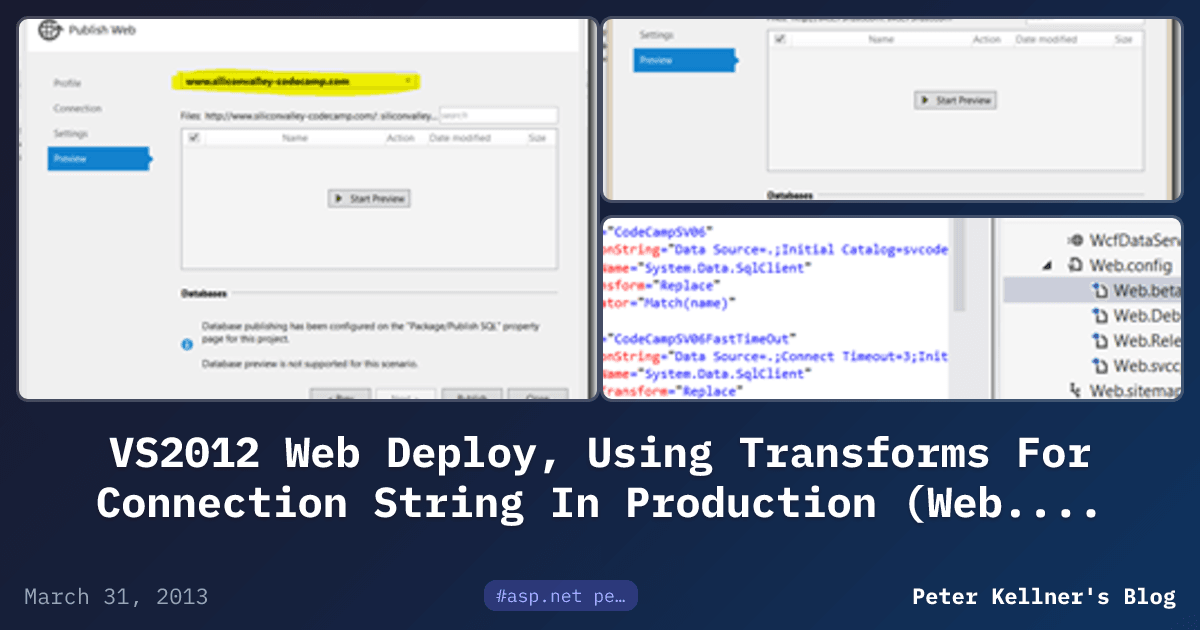The width and height of the screenshot is (1200, 630).
Task: Toggle the header checkbox in the top-right preview list
Action: coord(780,39)
